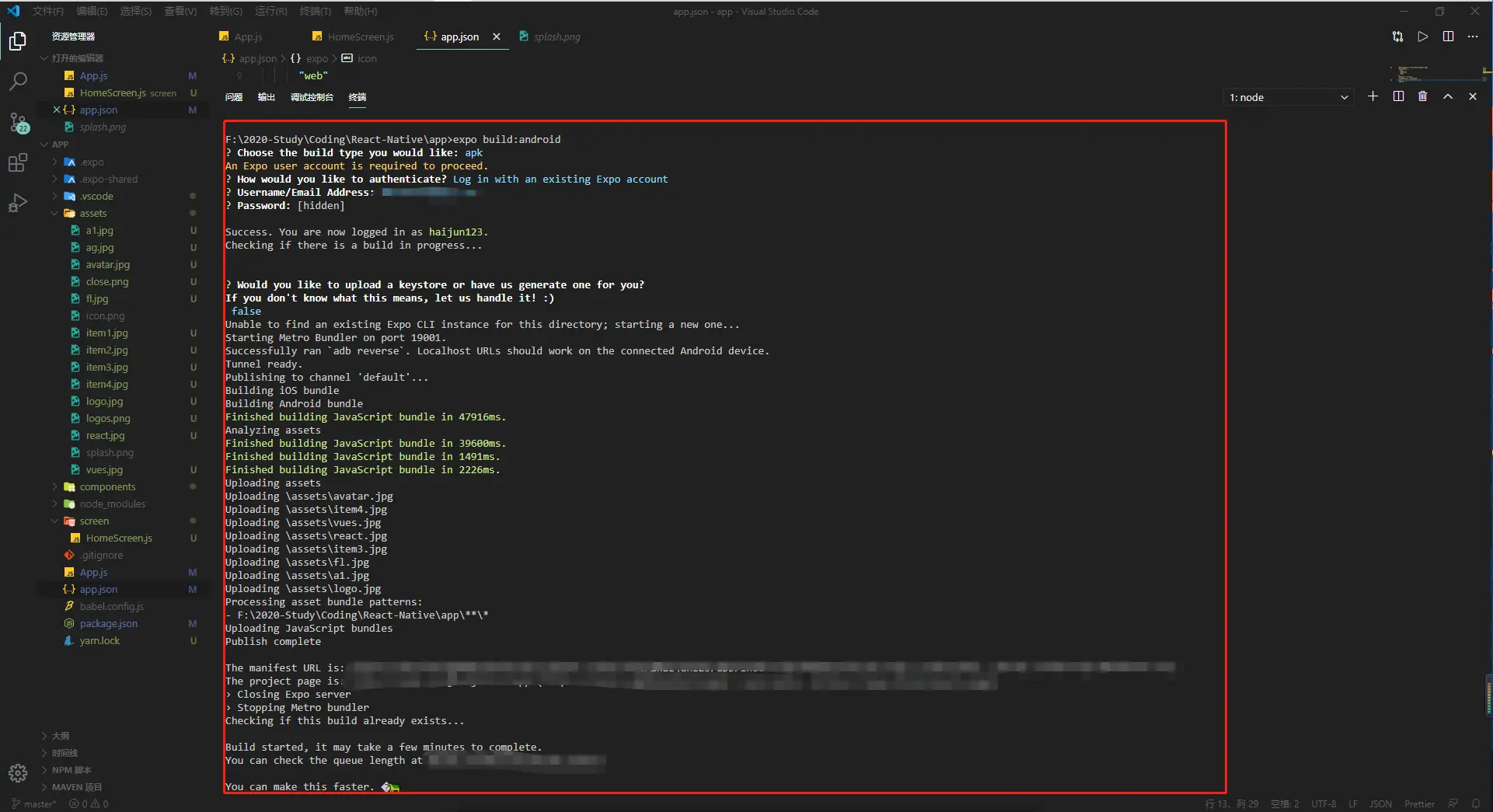Open Source Control view with badge
1493x812 pixels.
tap(18, 122)
